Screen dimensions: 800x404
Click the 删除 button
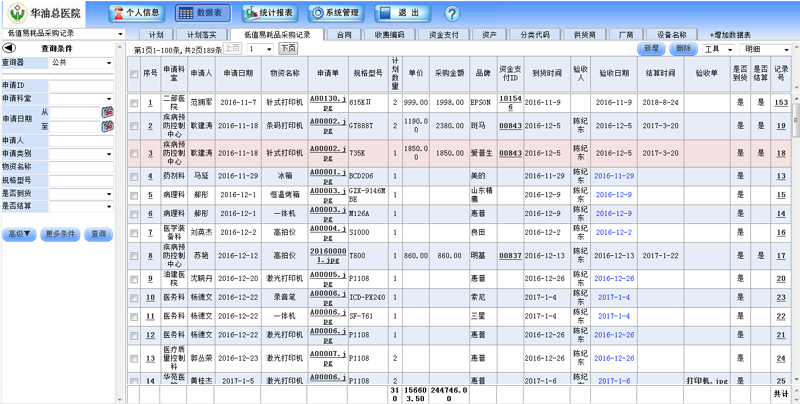pyautogui.click(x=683, y=48)
